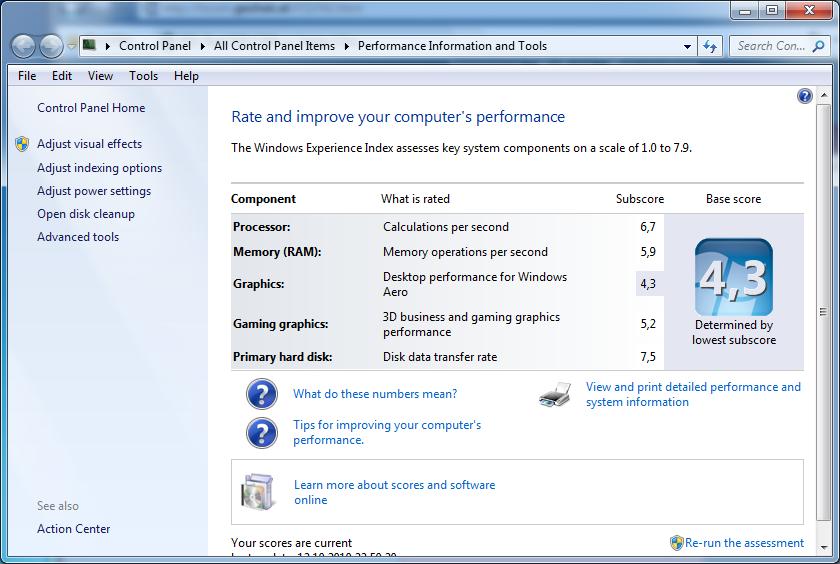
Task: Open the Help menu
Action: coord(186,76)
